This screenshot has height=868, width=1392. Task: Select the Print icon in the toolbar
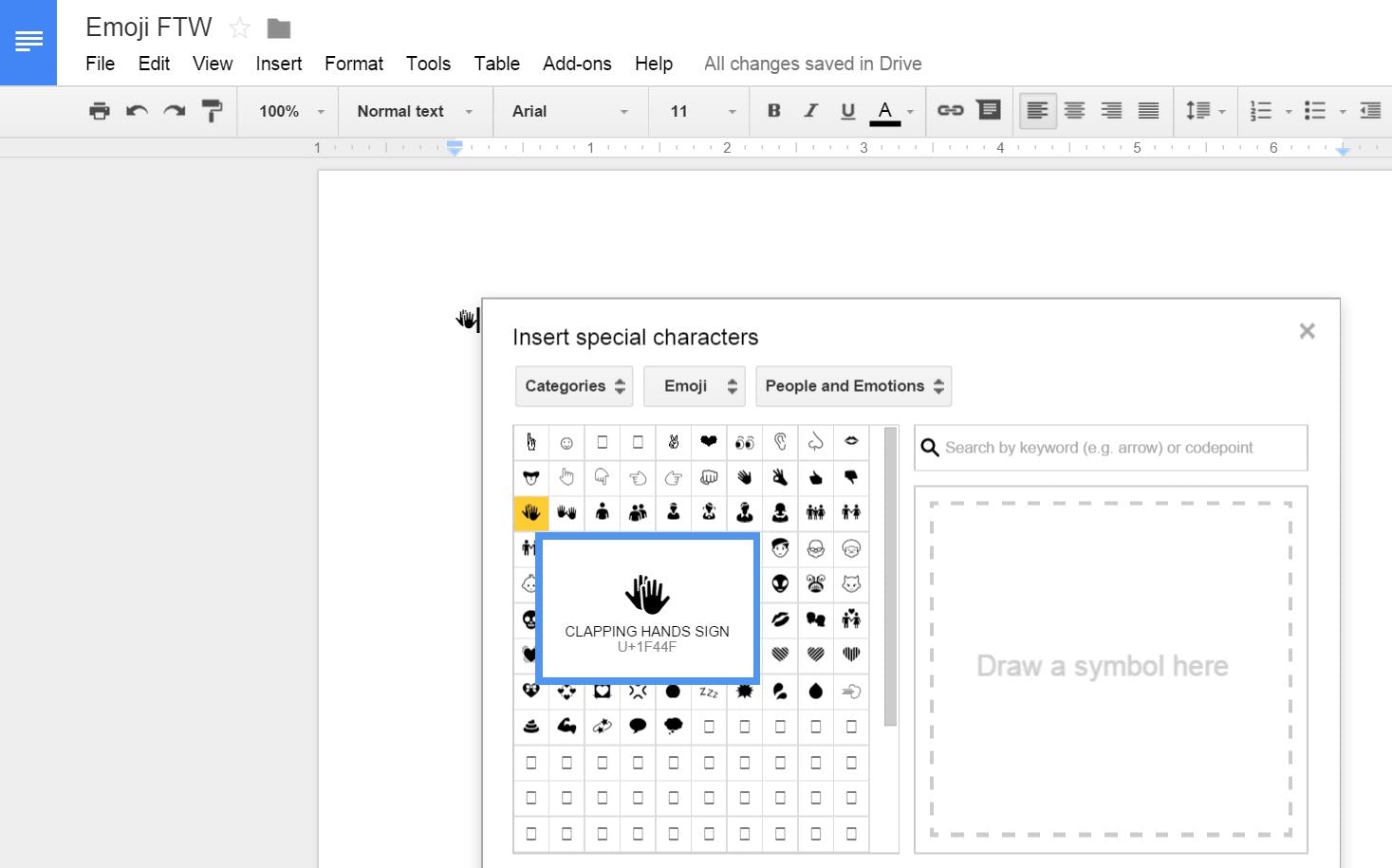99,111
